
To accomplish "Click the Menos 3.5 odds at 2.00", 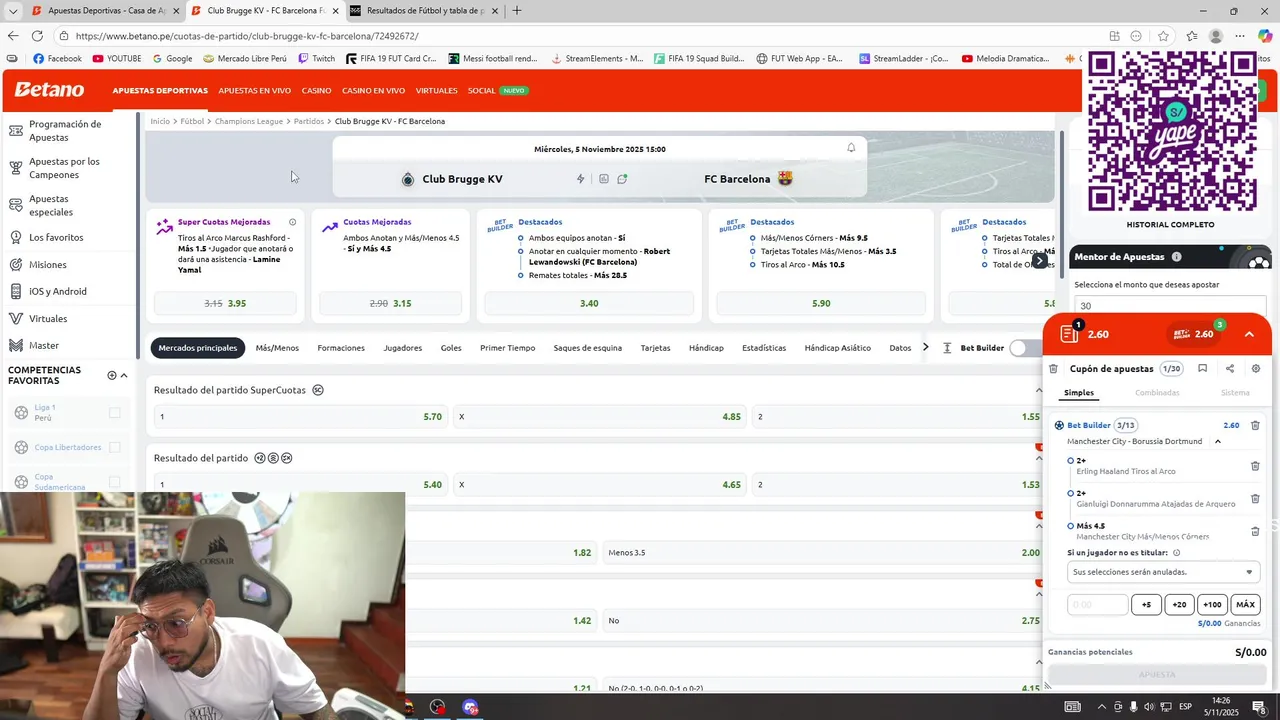I will pyautogui.click(x=825, y=552).
